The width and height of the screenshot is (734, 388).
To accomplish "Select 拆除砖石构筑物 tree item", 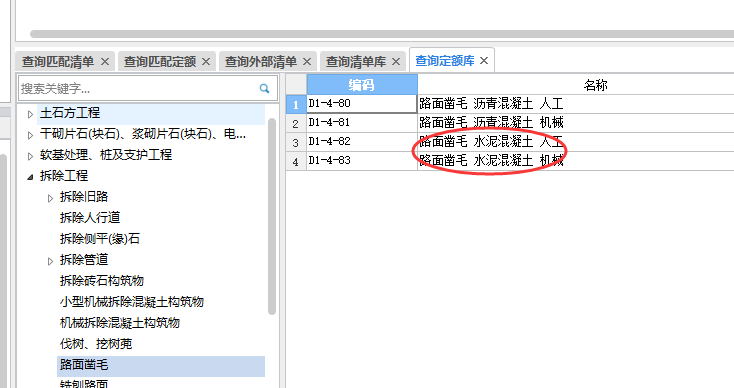I will tap(102, 281).
